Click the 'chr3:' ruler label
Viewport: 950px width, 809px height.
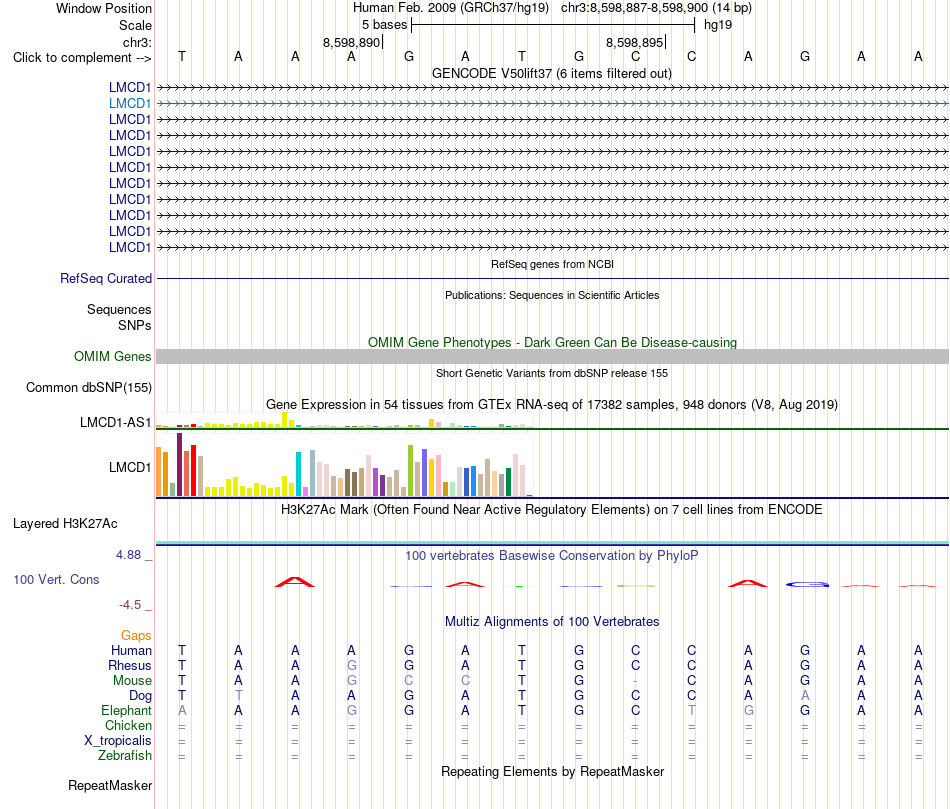(x=137, y=42)
